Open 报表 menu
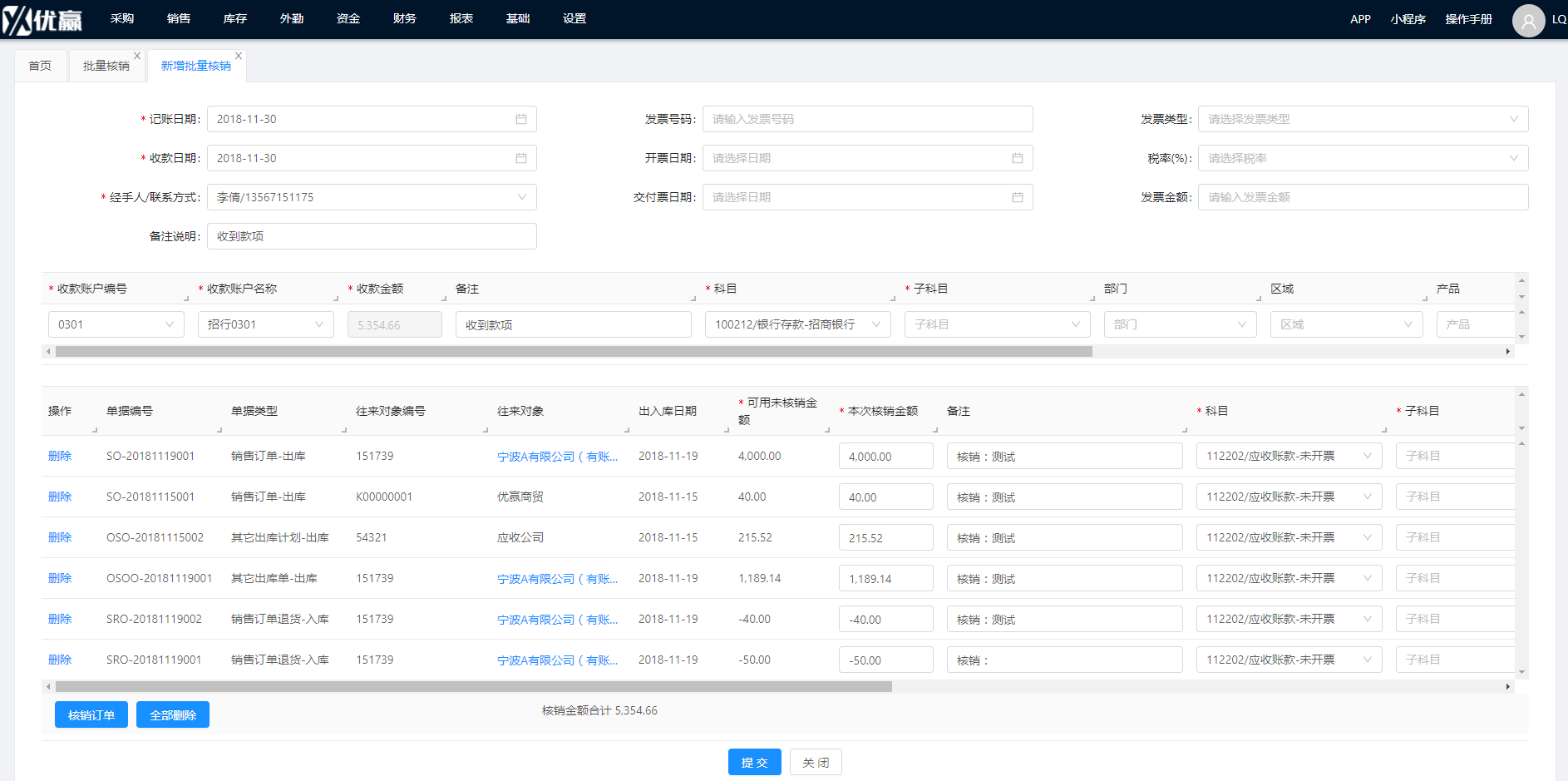The height and width of the screenshot is (781, 1568). tap(461, 18)
